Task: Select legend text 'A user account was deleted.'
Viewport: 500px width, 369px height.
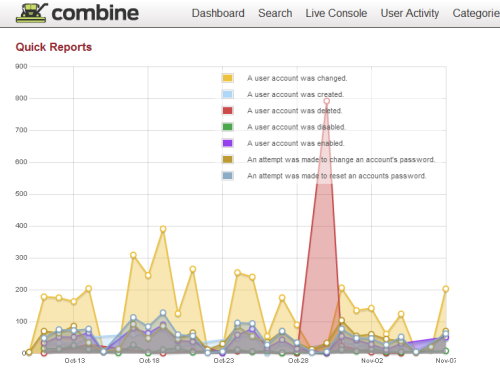Action: 295,111
